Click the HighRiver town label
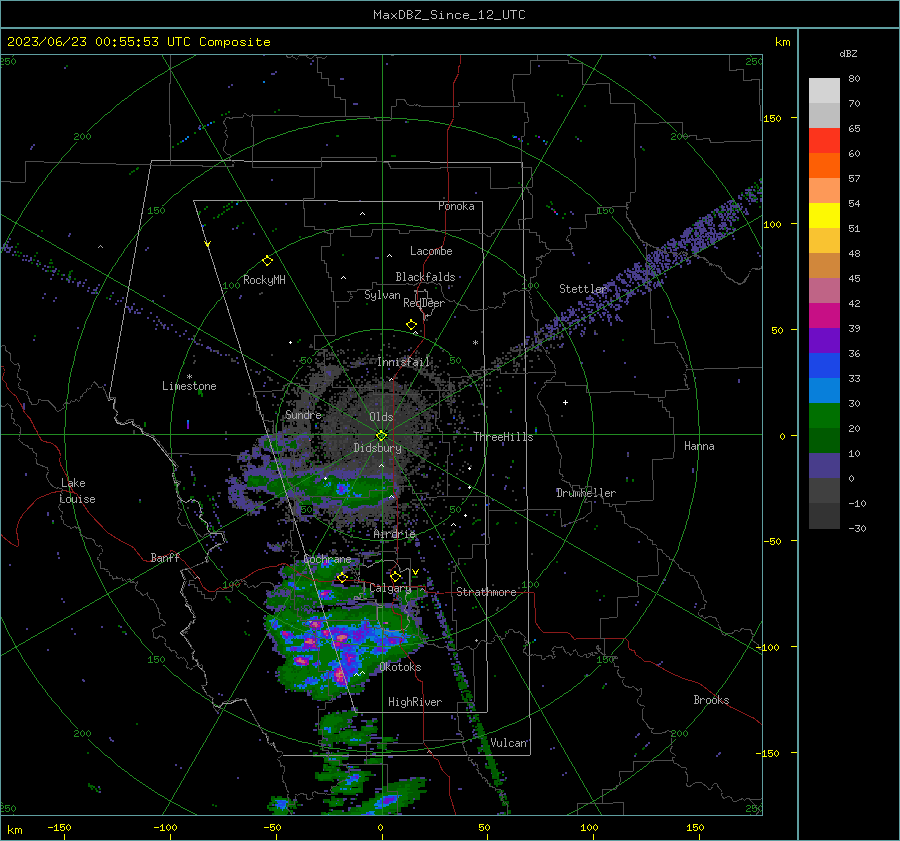 [x=415, y=702]
